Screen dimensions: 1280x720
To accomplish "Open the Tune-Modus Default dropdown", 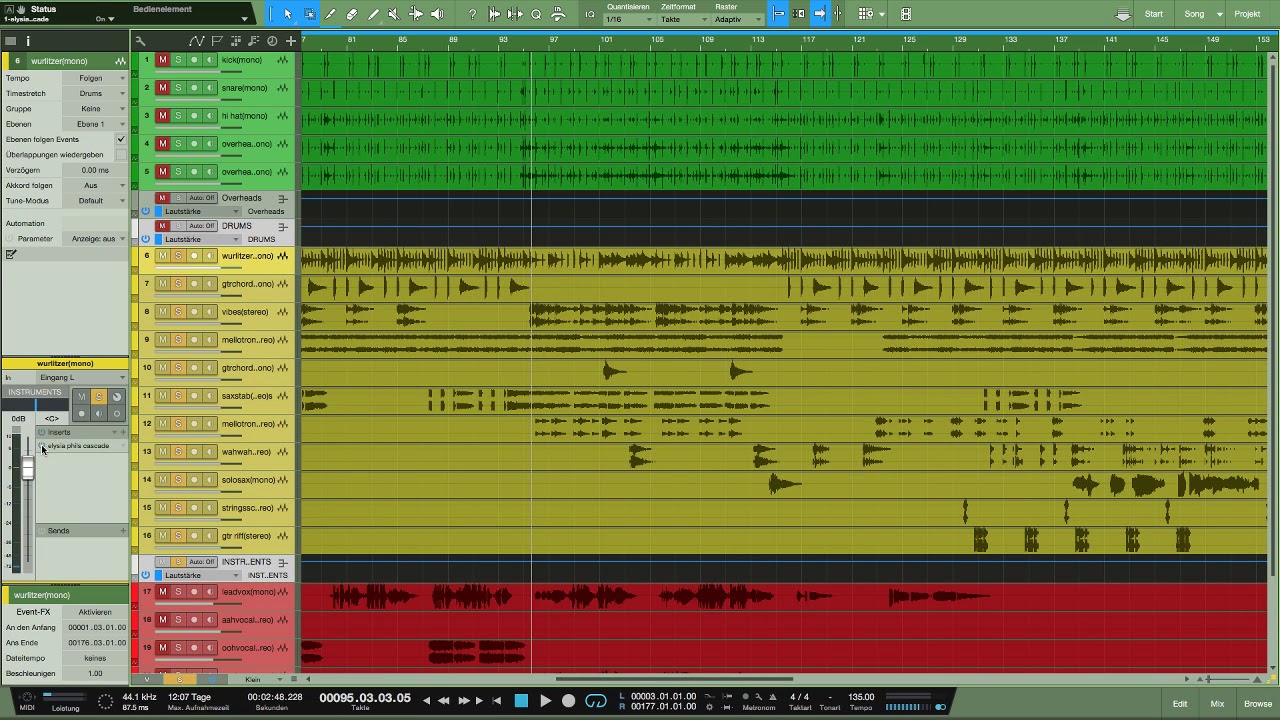I will 96,201.
